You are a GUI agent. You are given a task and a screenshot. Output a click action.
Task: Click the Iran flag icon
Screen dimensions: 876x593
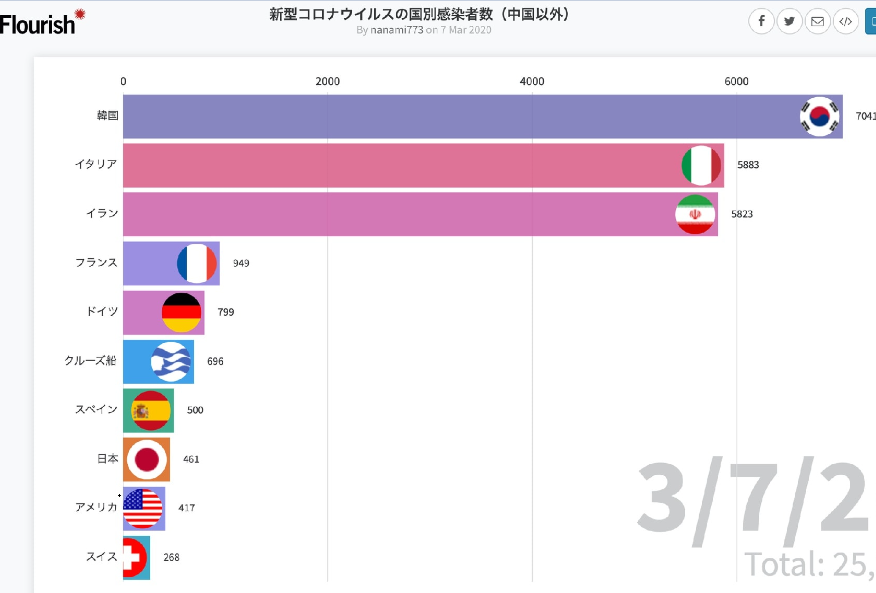(695, 214)
